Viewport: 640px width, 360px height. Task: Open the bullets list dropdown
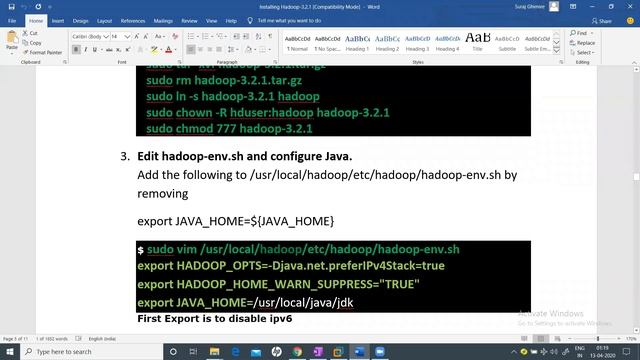pyautogui.click(x=198, y=37)
